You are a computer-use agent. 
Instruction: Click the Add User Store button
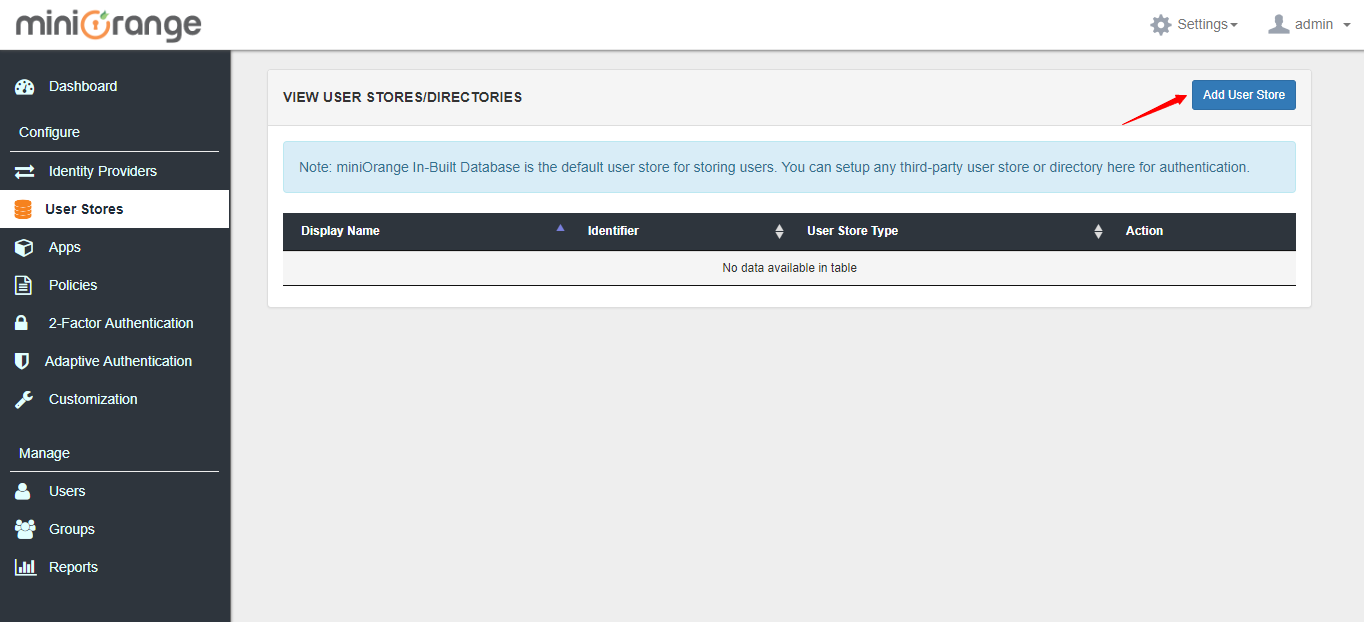coord(1243,94)
